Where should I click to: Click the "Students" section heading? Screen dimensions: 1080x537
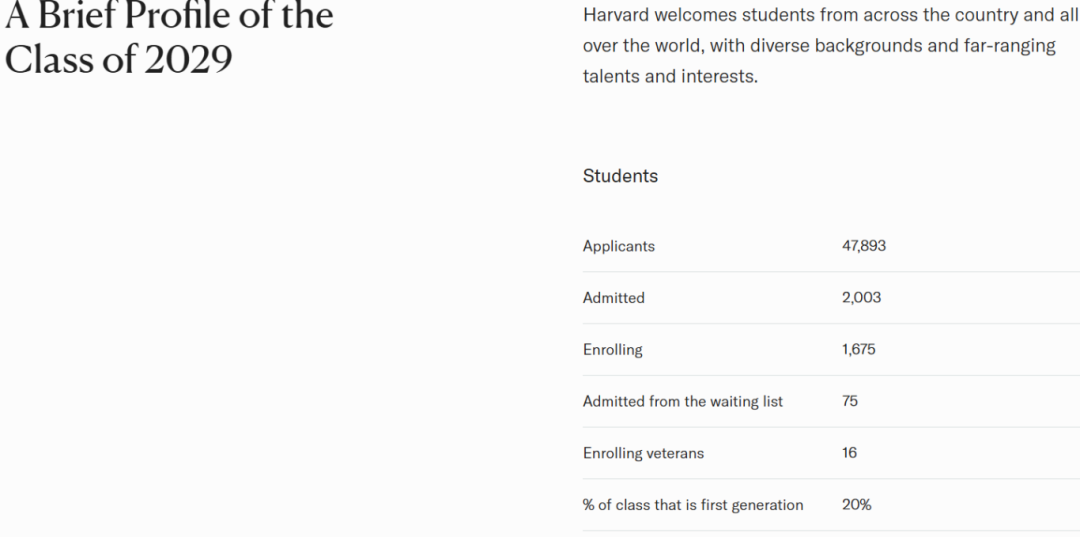pyautogui.click(x=620, y=176)
